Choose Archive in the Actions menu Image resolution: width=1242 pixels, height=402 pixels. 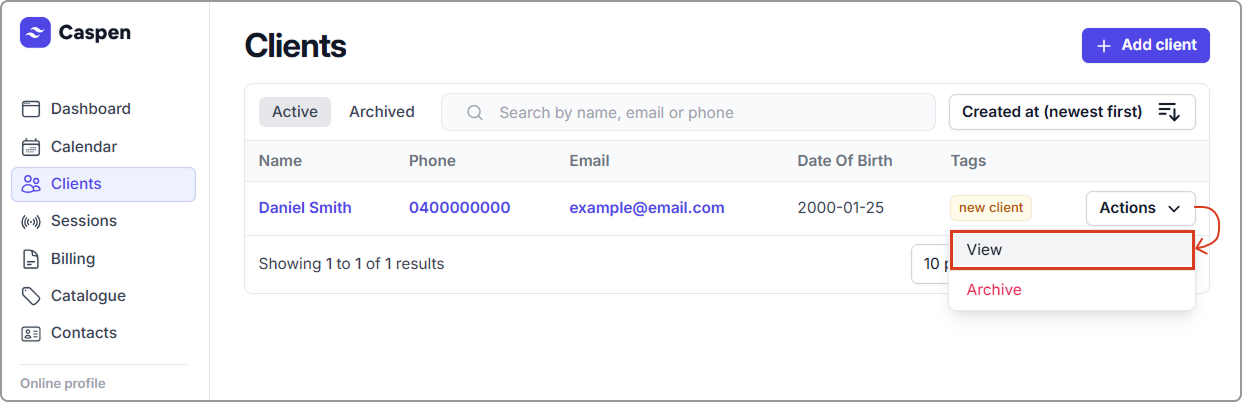[994, 290]
